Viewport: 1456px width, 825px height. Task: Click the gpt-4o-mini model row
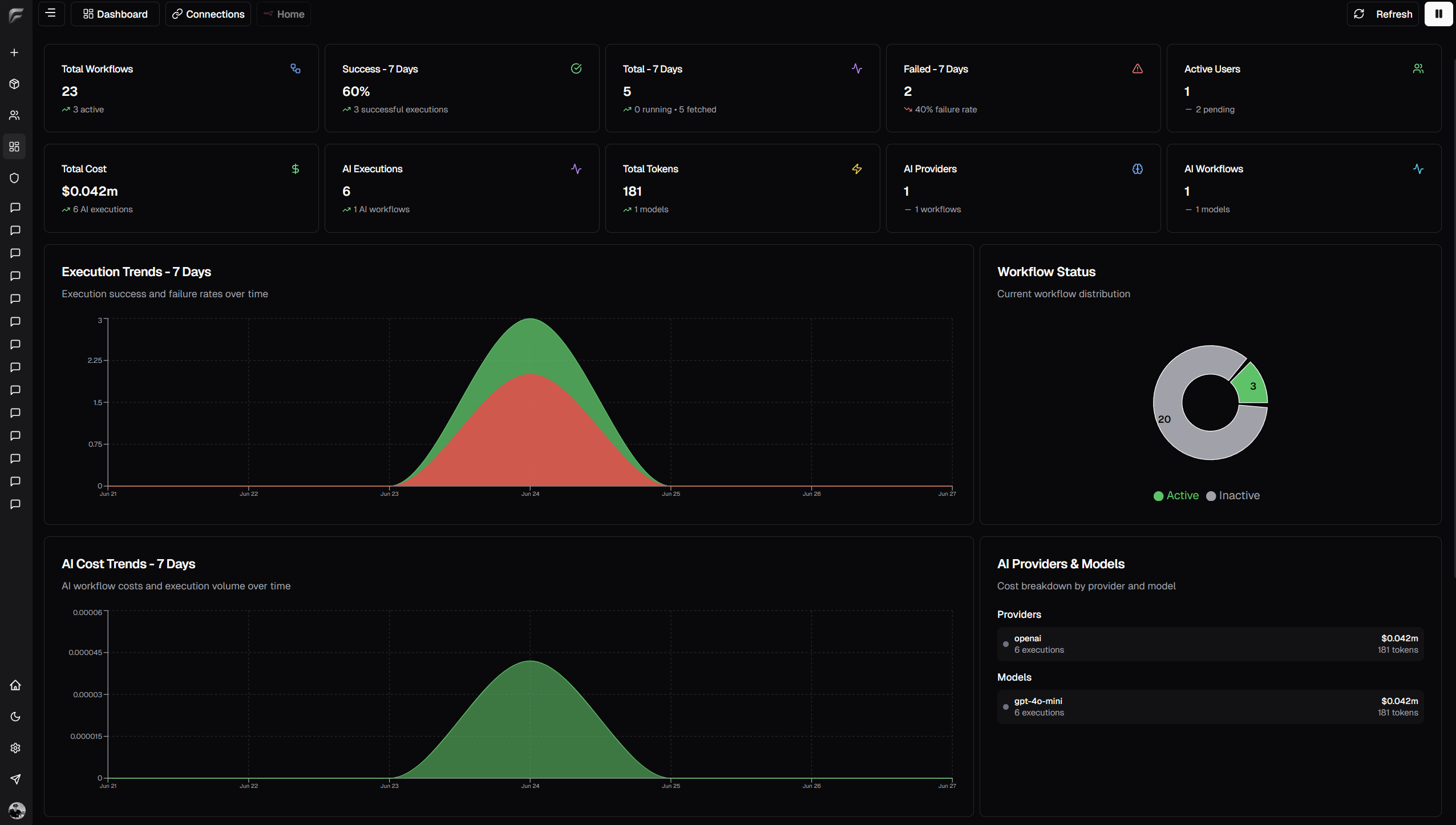[1210, 706]
